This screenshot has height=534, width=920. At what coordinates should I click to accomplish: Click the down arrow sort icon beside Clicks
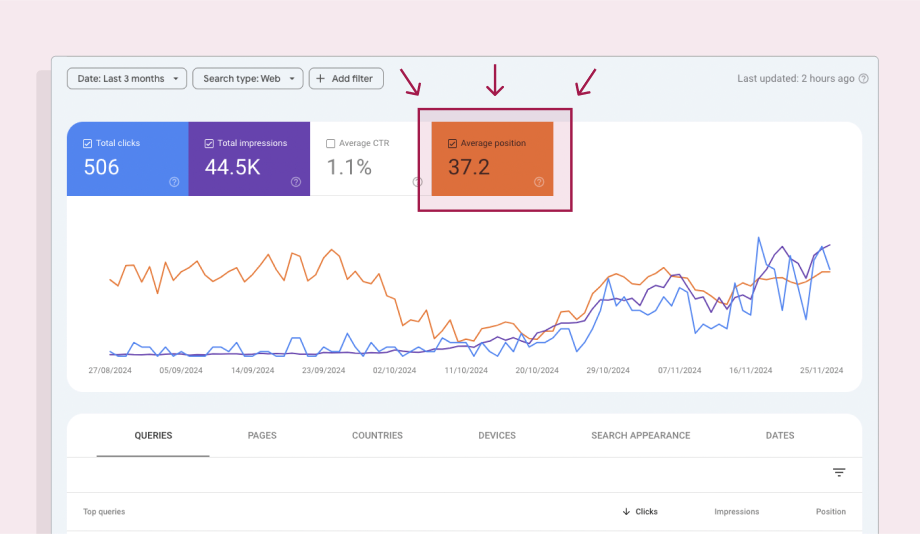click(626, 512)
